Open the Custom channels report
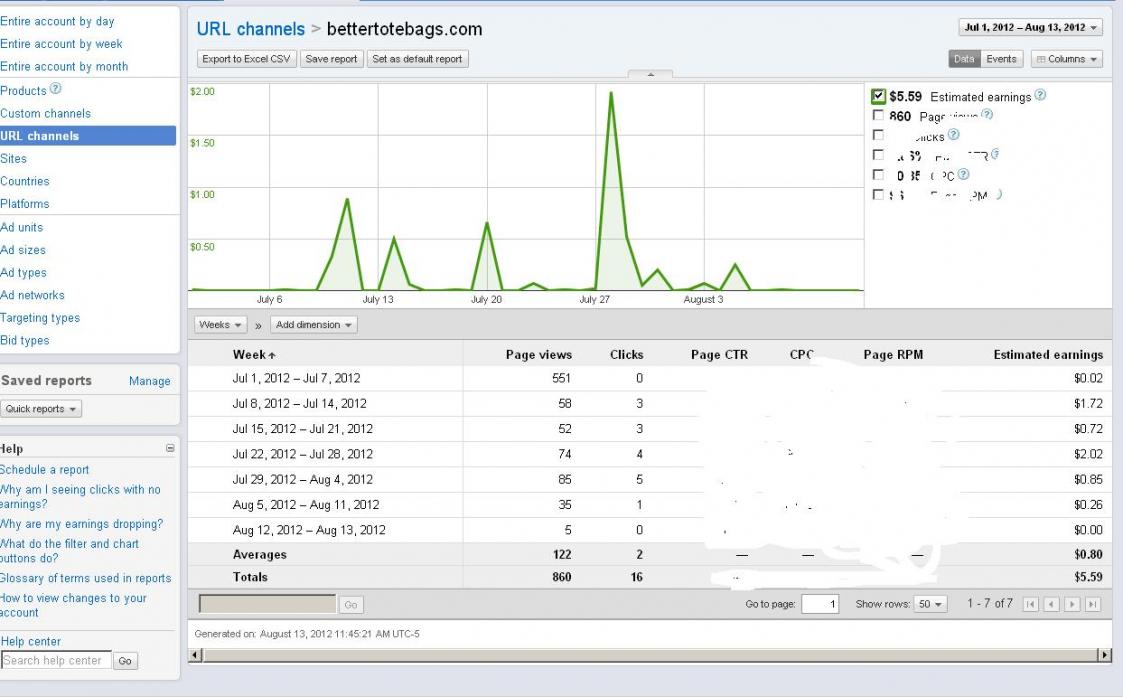Screen dimensions: 1123x697 point(46,113)
